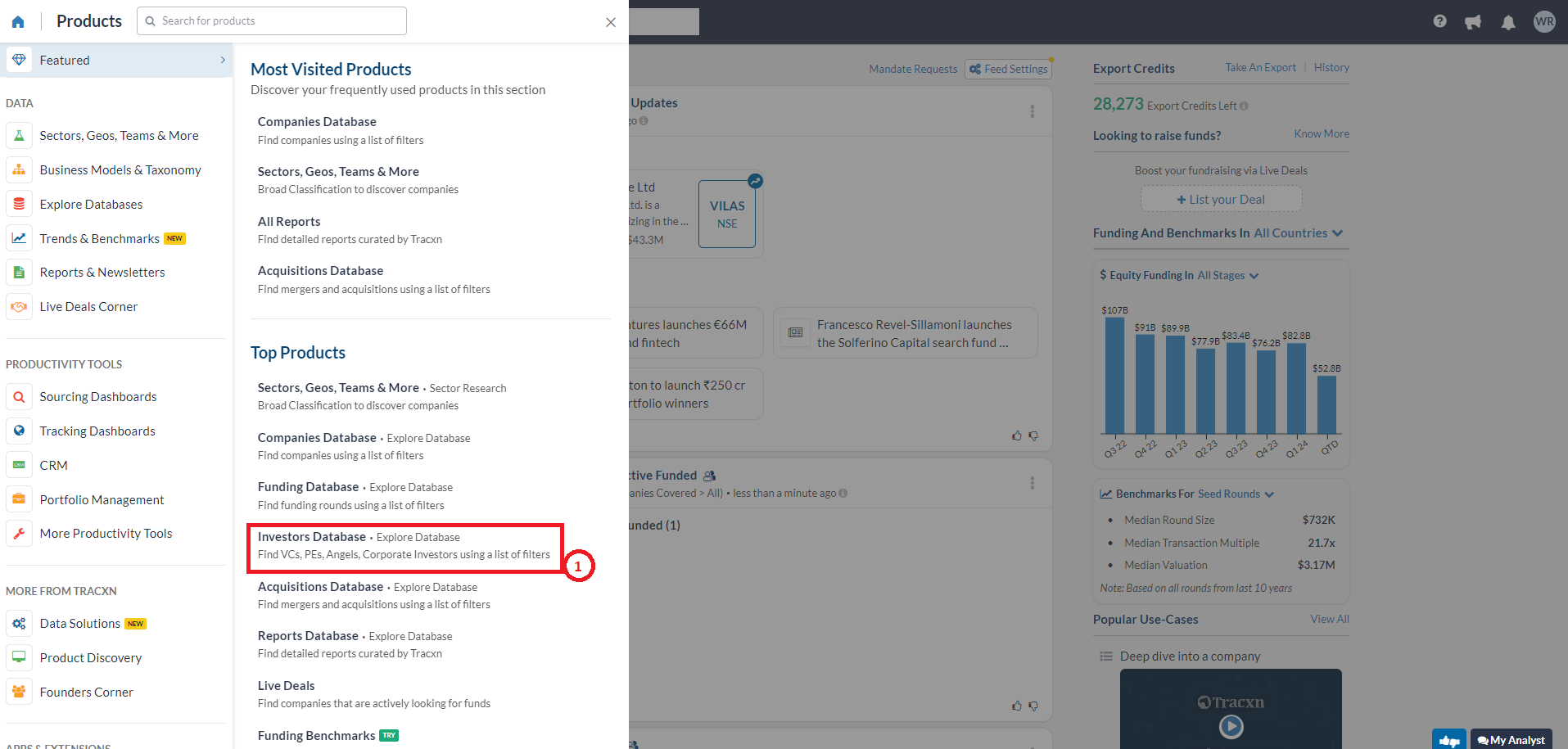The height and width of the screenshot is (749, 1568).
Task: Click export credits info icon
Action: coord(1244,106)
